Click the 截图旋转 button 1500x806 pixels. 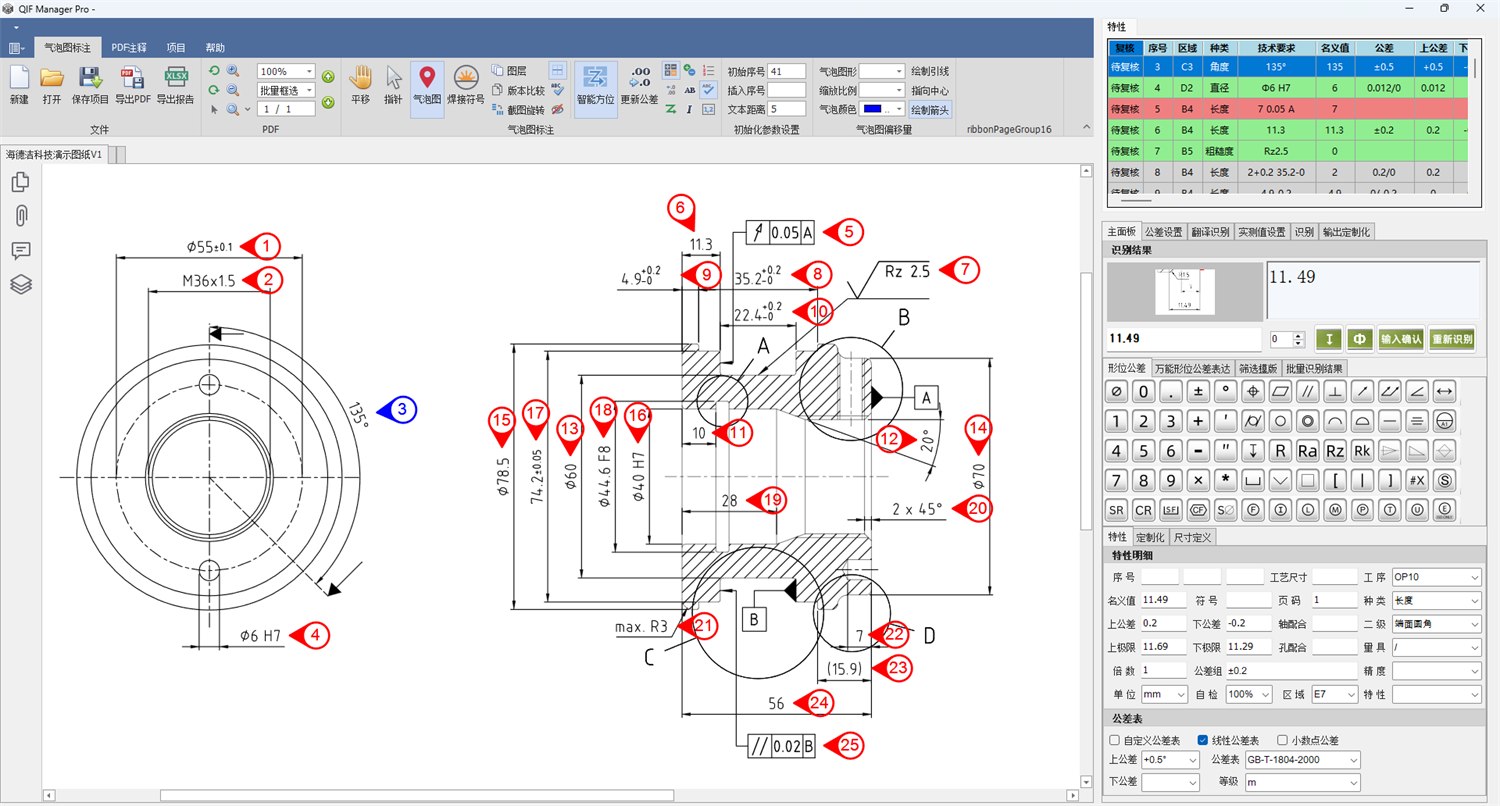(x=518, y=109)
